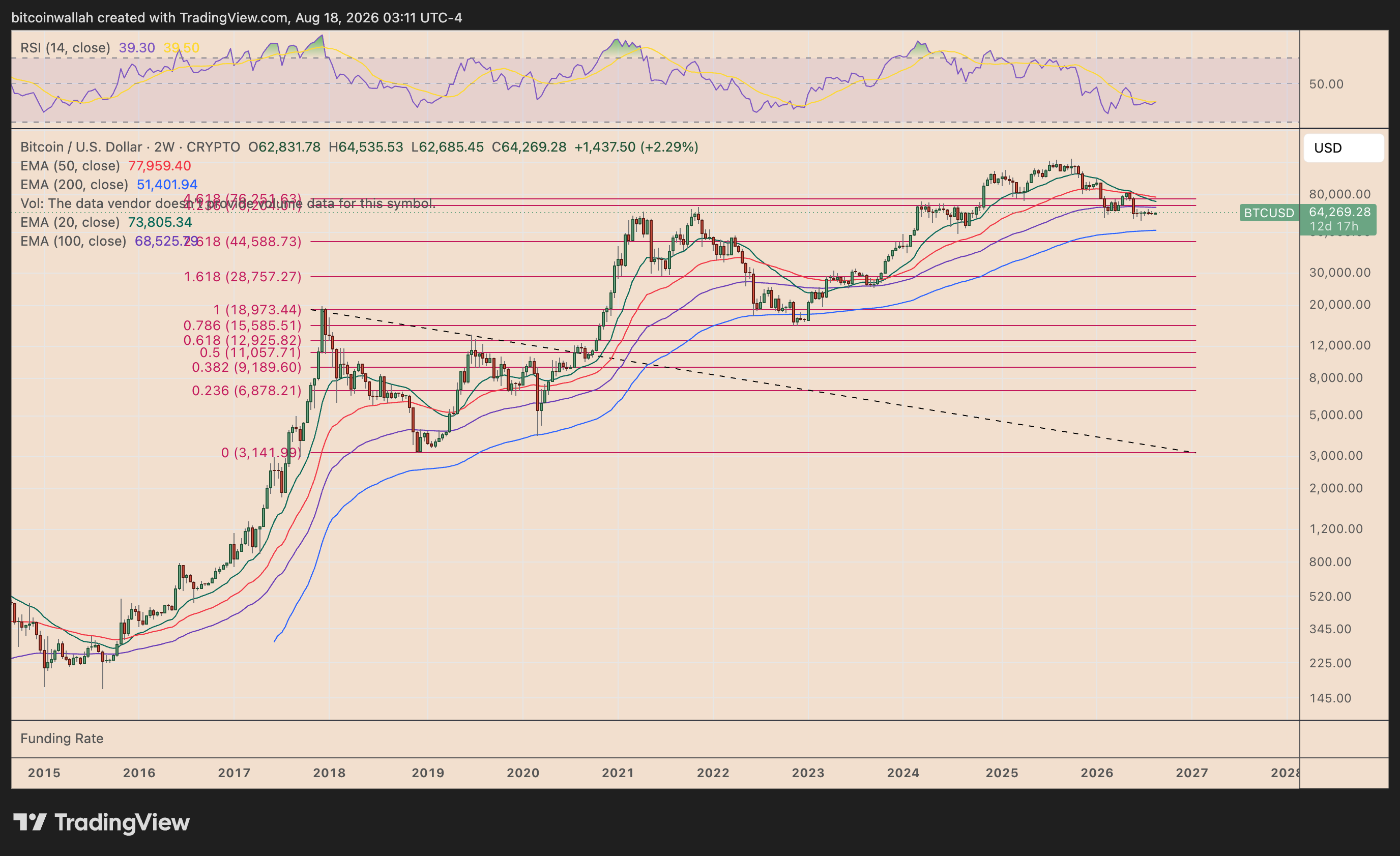Click the bitcoinwallah attribution text at top
Viewport: 1400px width, 856px height.
click(237, 18)
